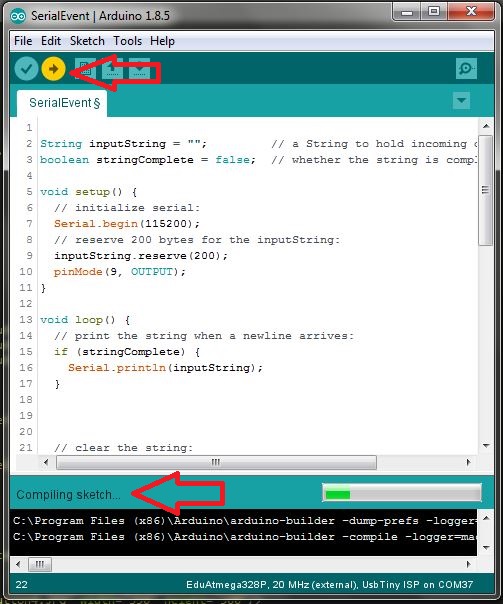Click the Open sketch toolbar icon

point(112,69)
